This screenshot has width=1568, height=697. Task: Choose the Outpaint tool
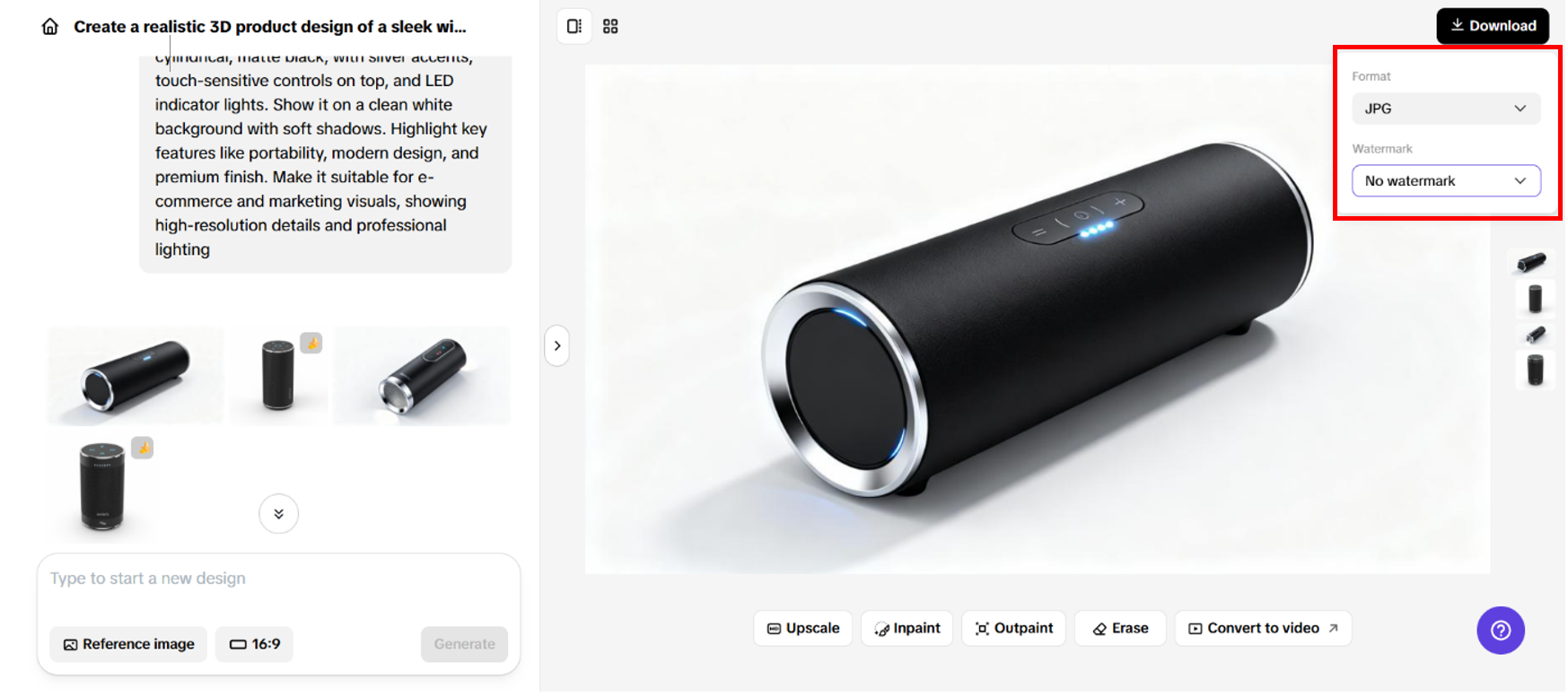[1014, 629]
